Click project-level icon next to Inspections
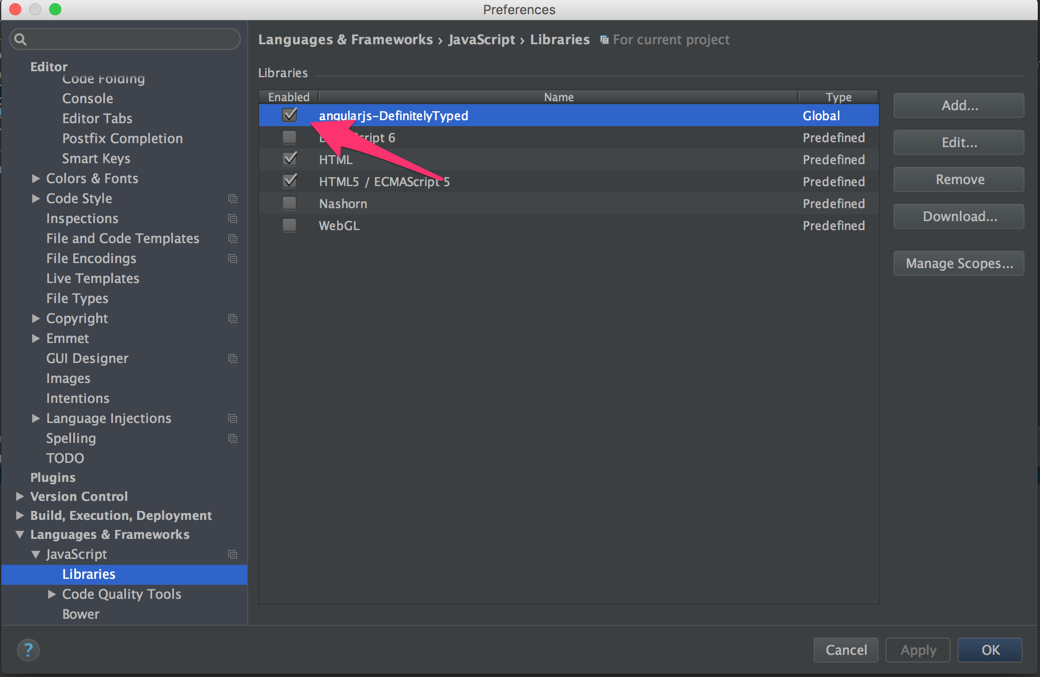The height and width of the screenshot is (677, 1040). pos(232,218)
